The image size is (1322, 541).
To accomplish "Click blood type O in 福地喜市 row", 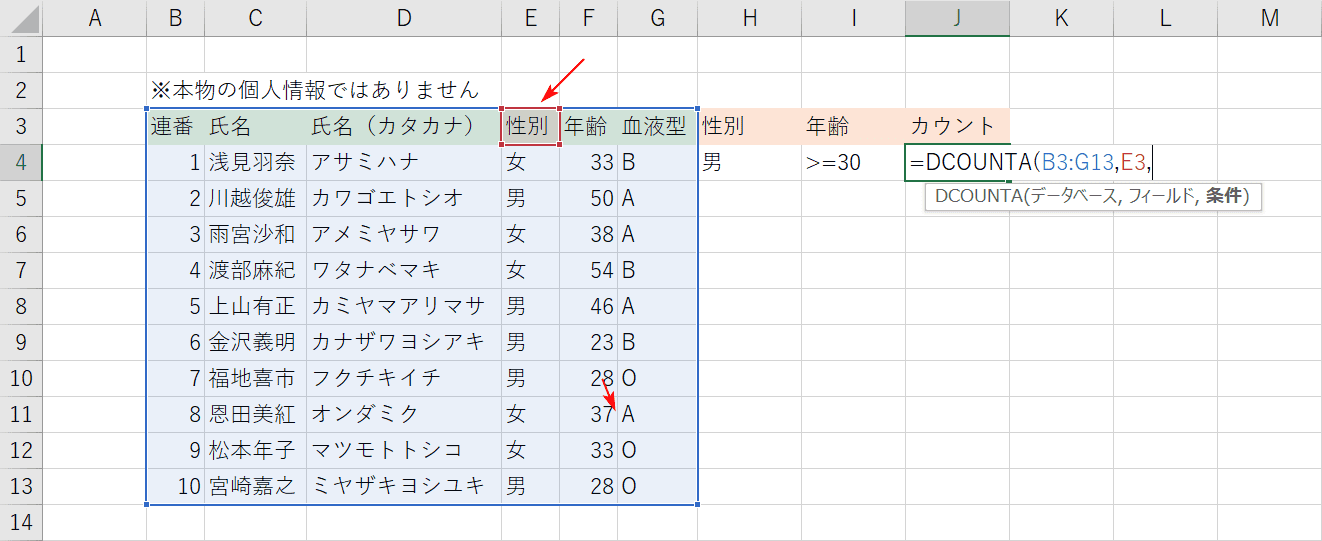I will tap(657, 378).
